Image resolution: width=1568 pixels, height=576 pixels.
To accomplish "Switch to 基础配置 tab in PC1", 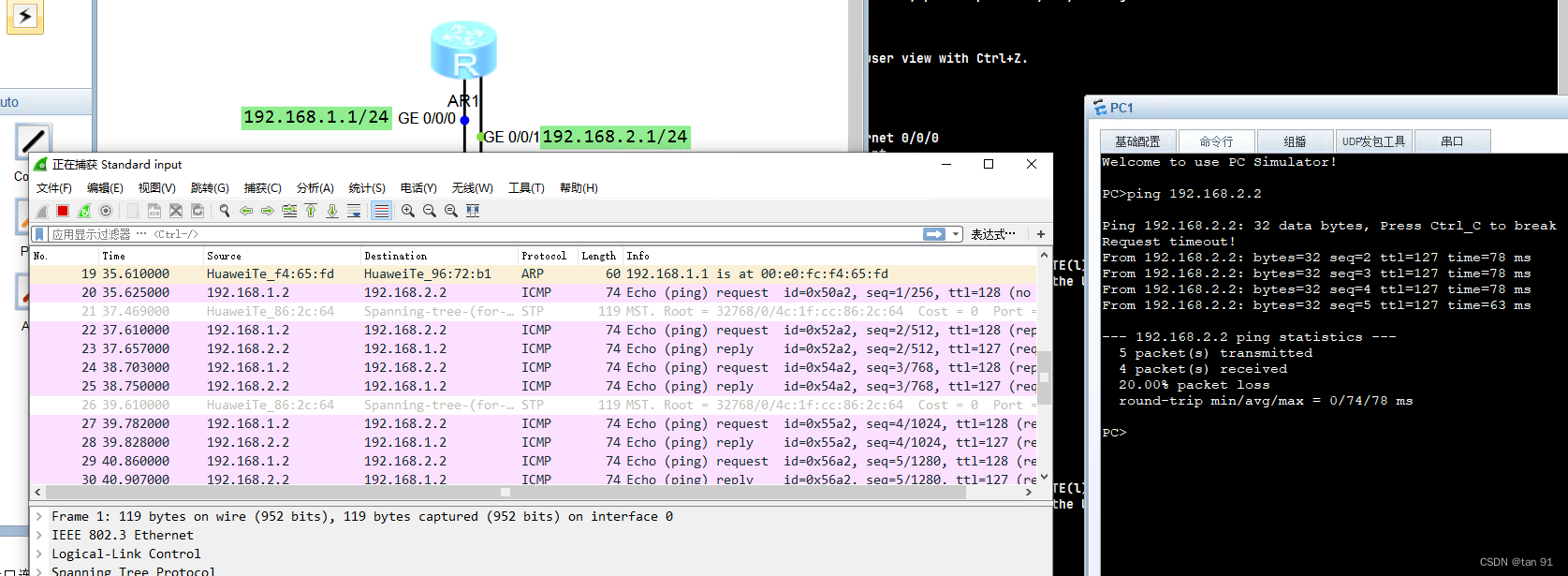I will (x=1137, y=141).
